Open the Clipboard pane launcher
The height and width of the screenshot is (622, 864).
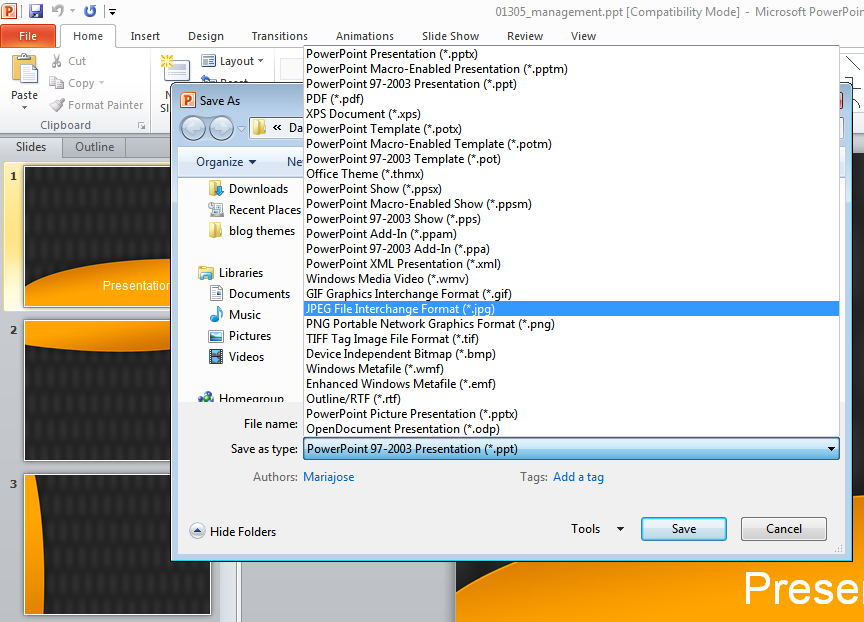coord(142,126)
